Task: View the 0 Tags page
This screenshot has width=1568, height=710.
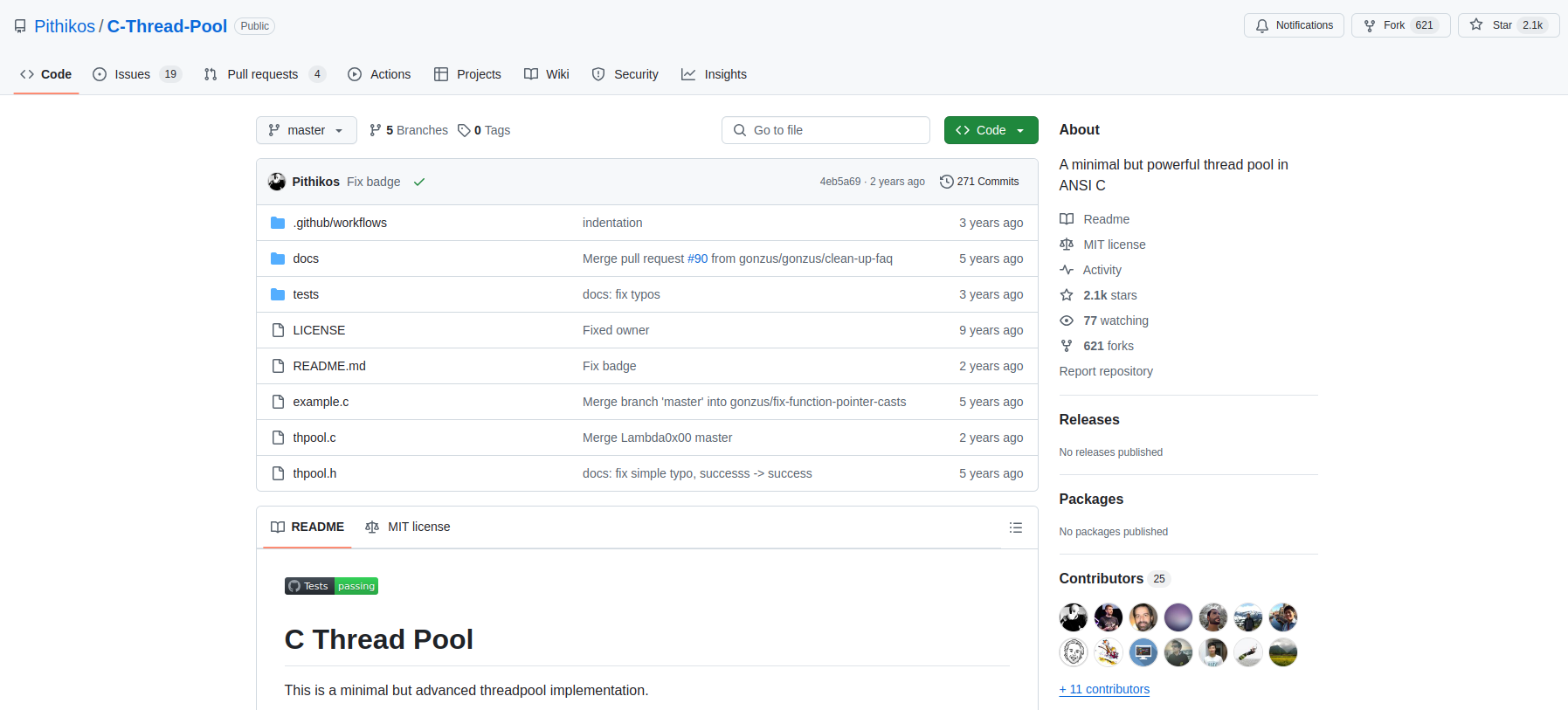Action: tap(484, 130)
